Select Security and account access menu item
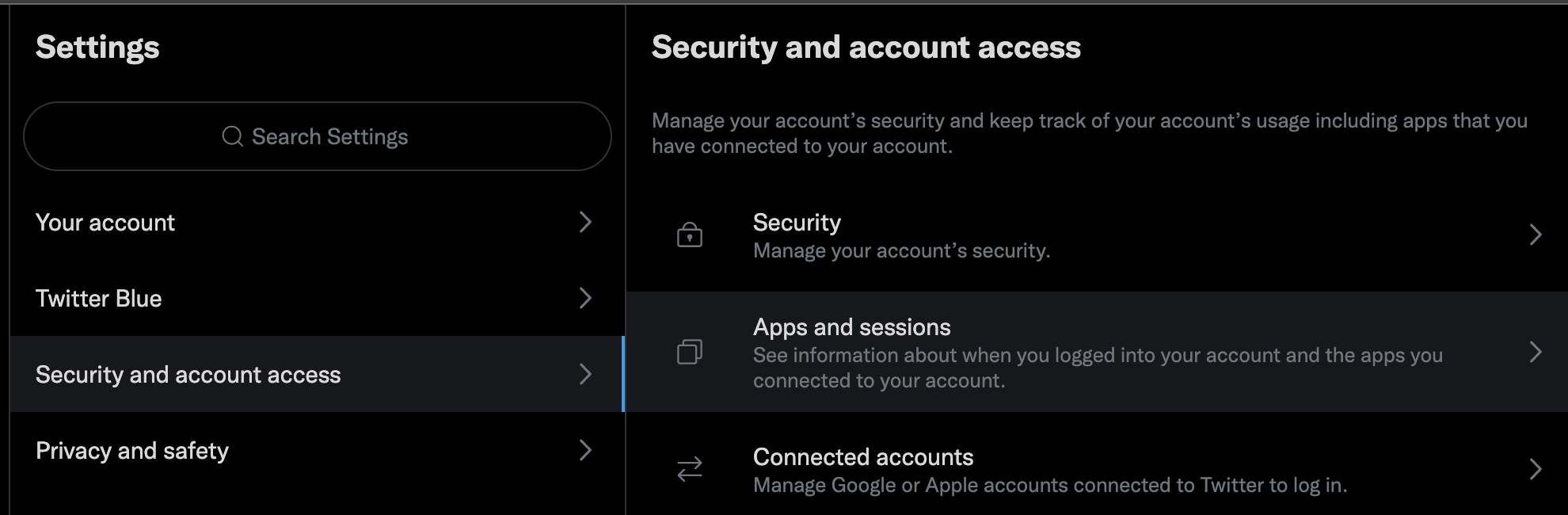The height and width of the screenshot is (515, 1568). (188, 375)
